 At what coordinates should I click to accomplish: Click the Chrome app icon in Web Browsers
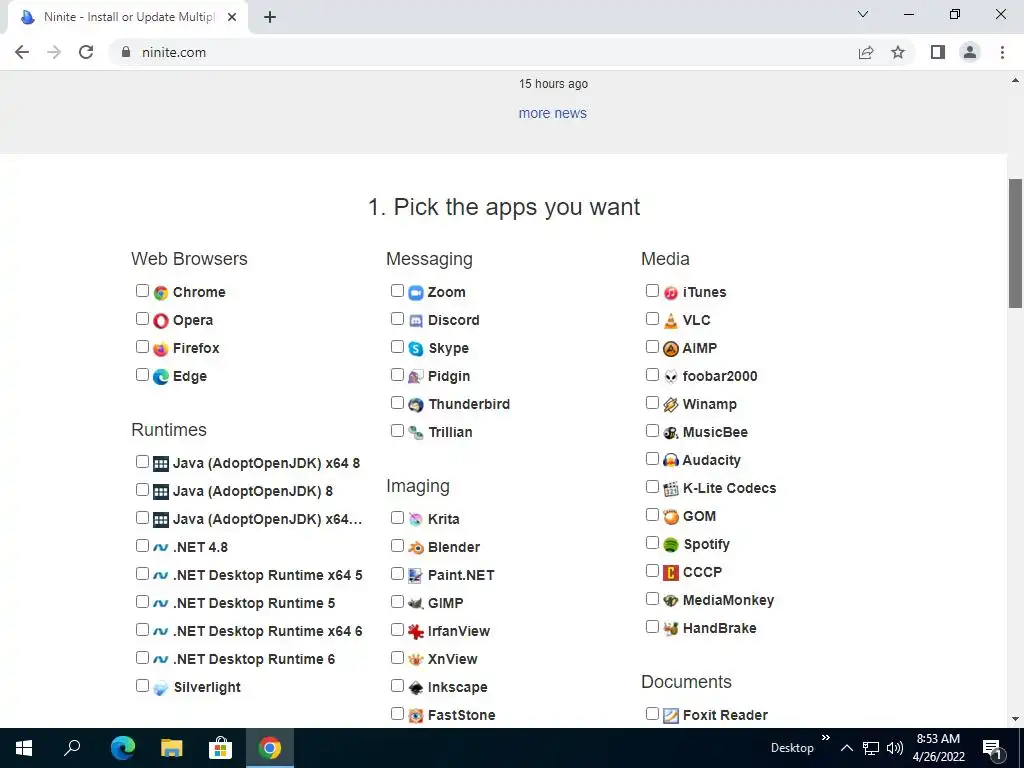[161, 293]
